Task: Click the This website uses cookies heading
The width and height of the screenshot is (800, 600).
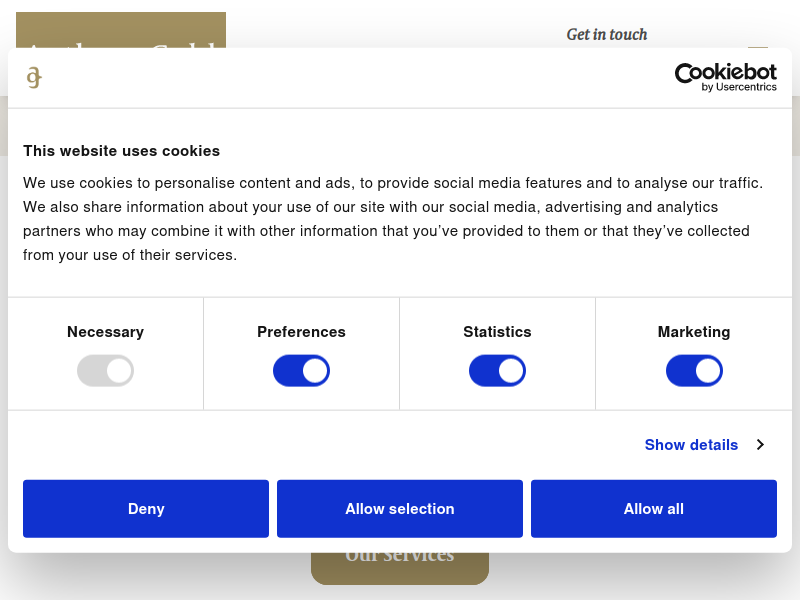Action: pyautogui.click(x=121, y=151)
